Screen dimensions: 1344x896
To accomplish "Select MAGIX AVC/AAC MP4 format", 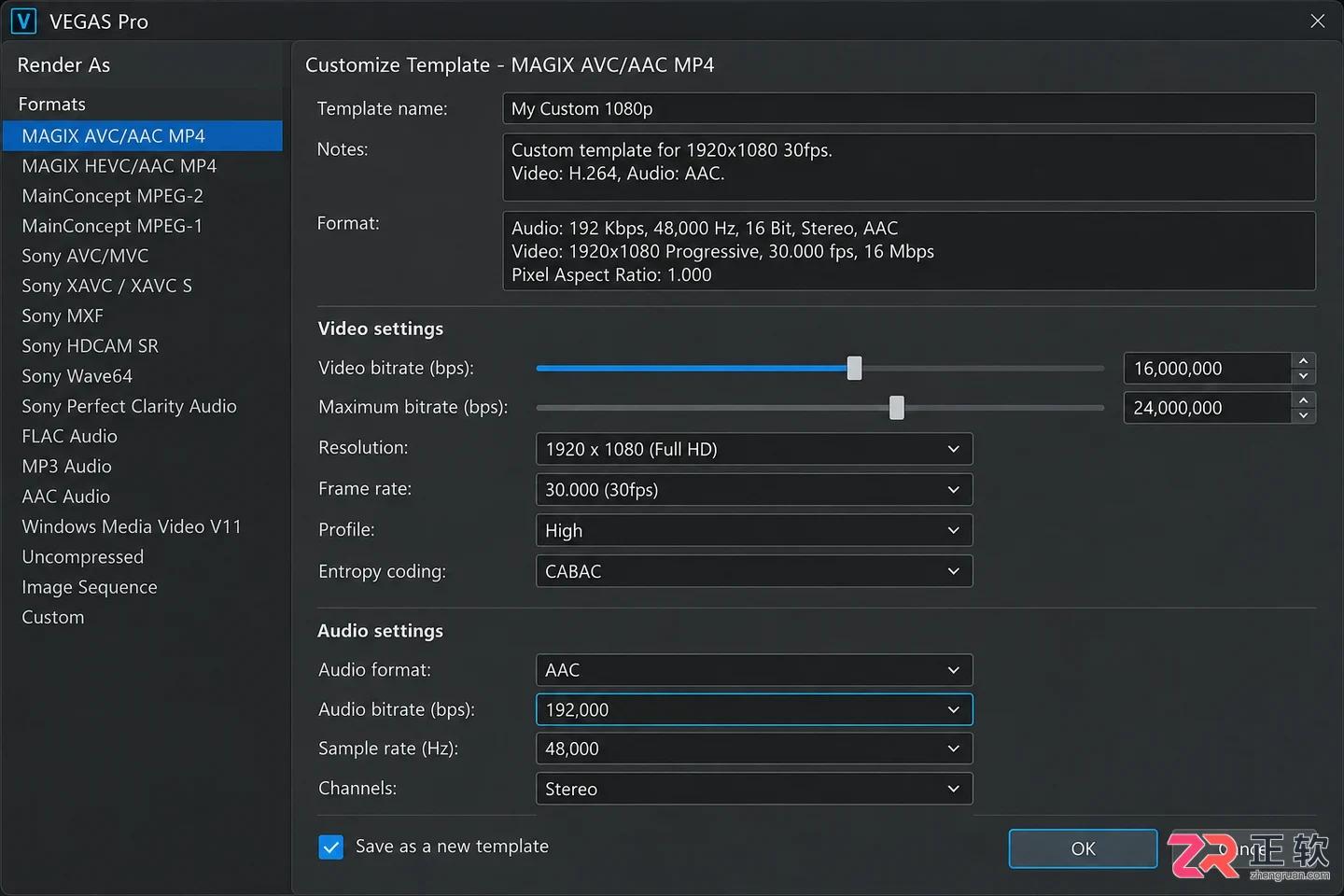I will [x=143, y=135].
